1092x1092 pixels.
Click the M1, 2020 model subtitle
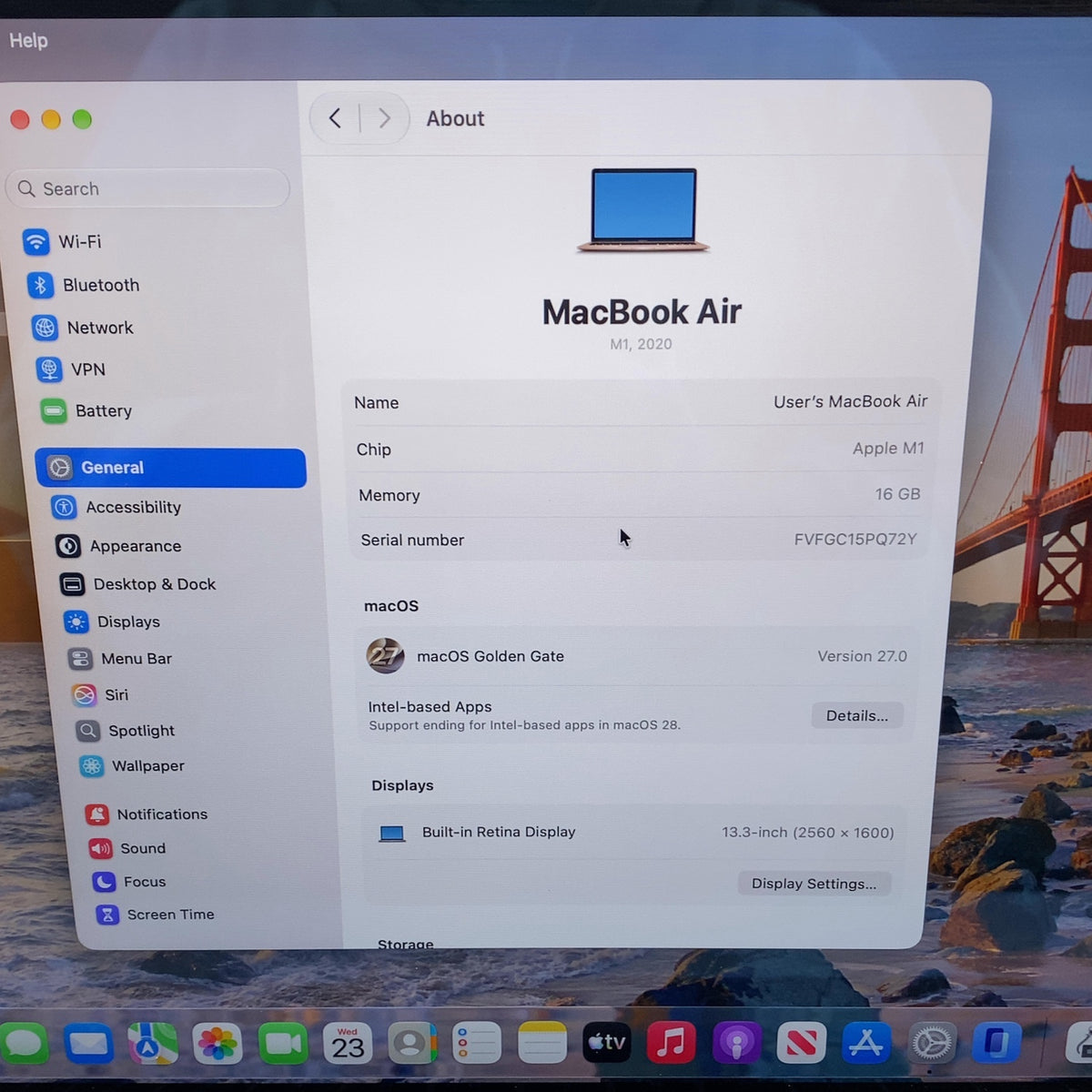coord(642,344)
